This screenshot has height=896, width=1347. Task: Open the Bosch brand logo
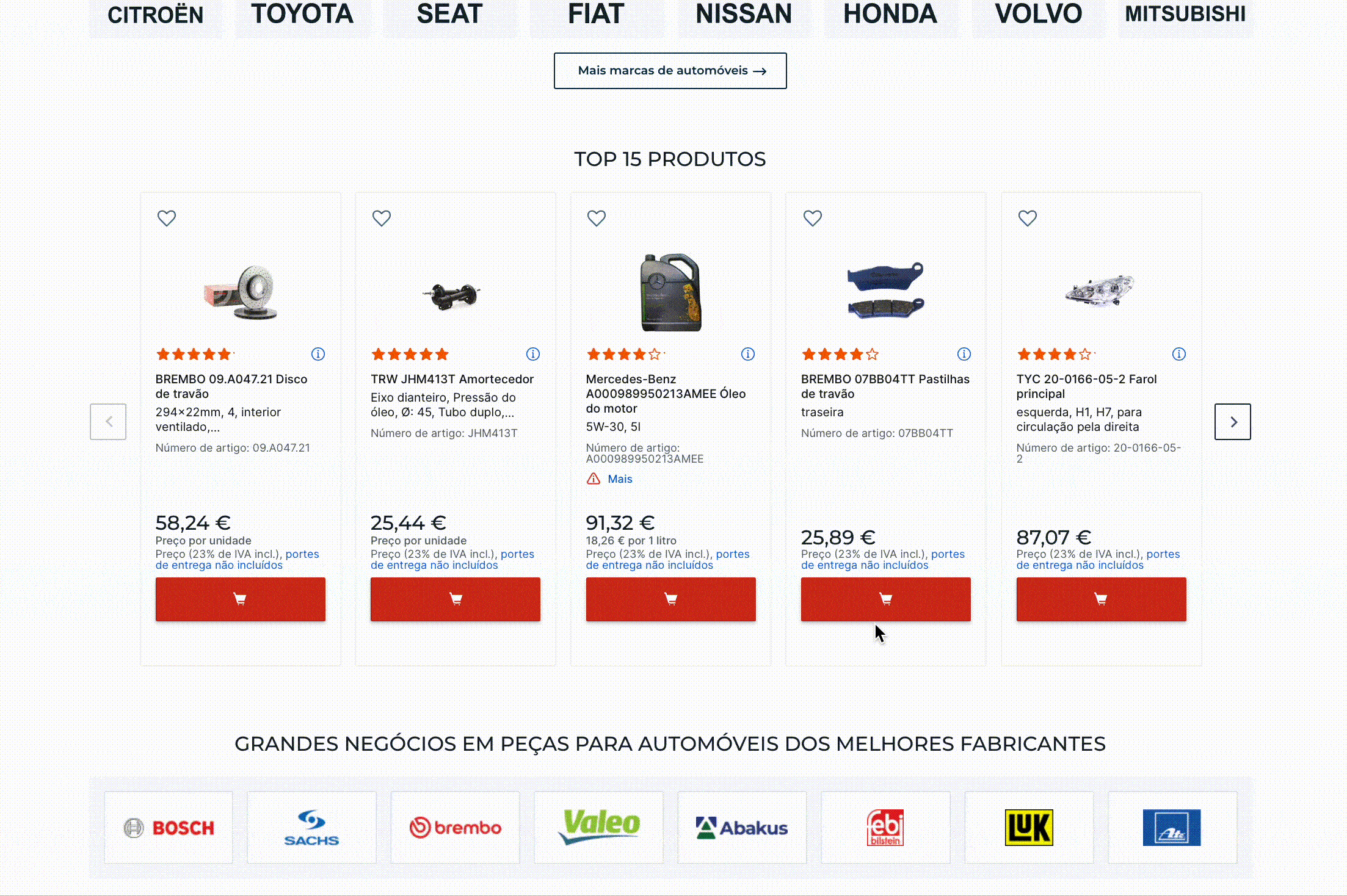(169, 828)
